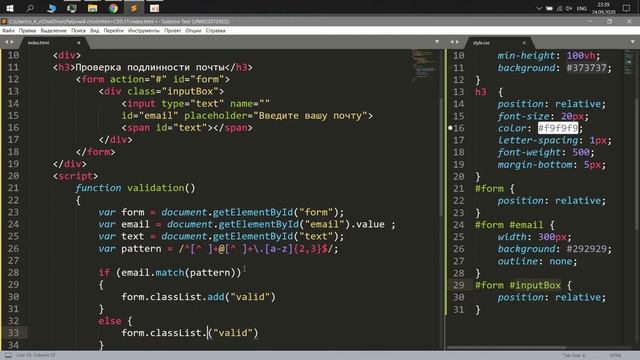Click the 'else {' statement on line 32
This screenshot has height=360, width=640.
pyautogui.click(x=115, y=321)
